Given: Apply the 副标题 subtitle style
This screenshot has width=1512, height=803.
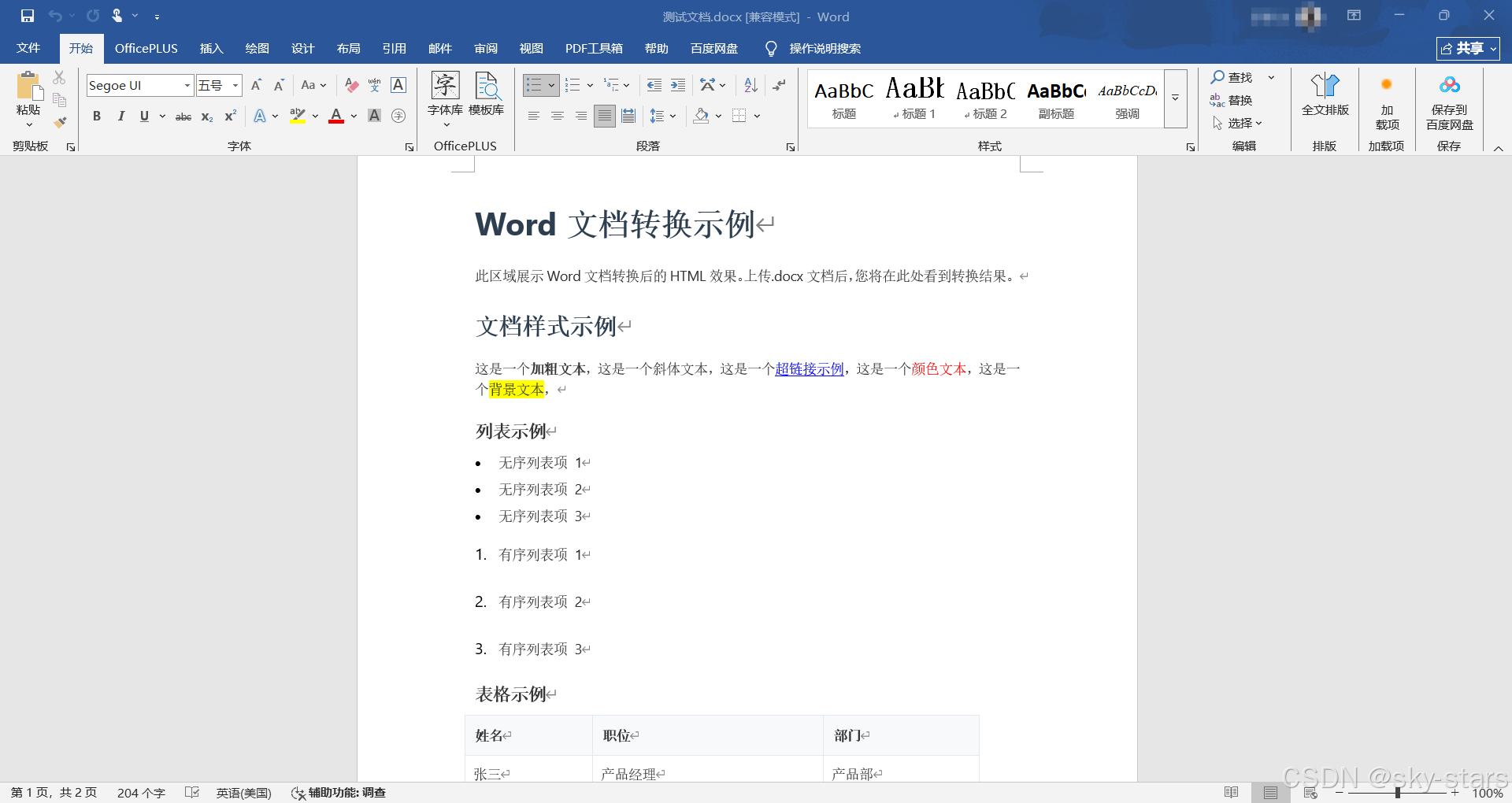Looking at the screenshot, I should (1056, 98).
